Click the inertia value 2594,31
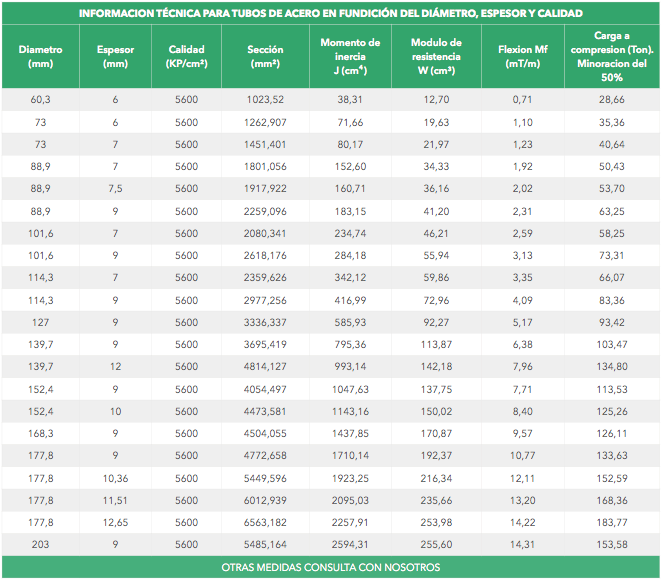Screen dimensions: 661x580 (350, 543)
